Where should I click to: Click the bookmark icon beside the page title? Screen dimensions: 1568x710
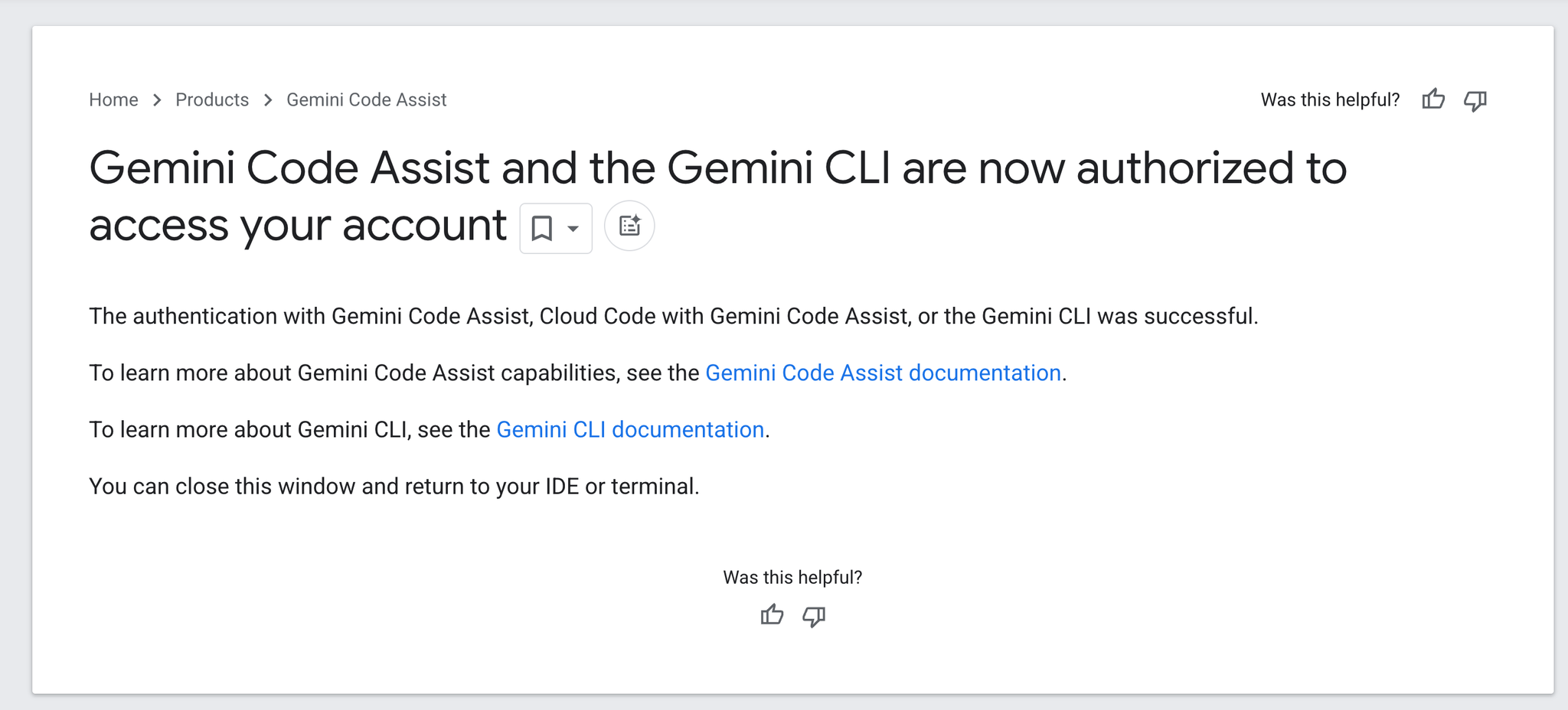tap(542, 228)
